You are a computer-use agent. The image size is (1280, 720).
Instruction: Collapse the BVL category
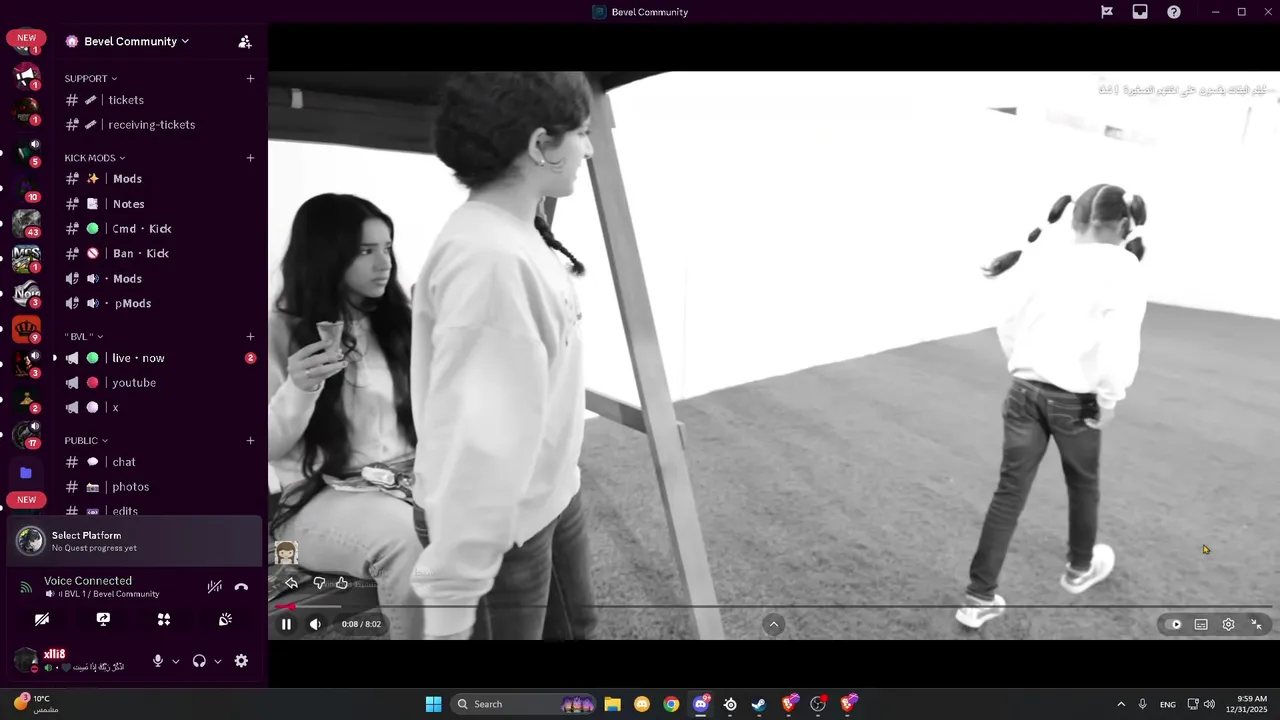coord(83,336)
